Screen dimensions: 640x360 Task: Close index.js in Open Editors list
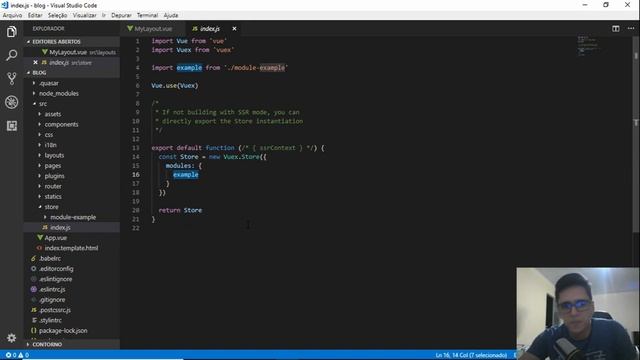click(x=36, y=62)
